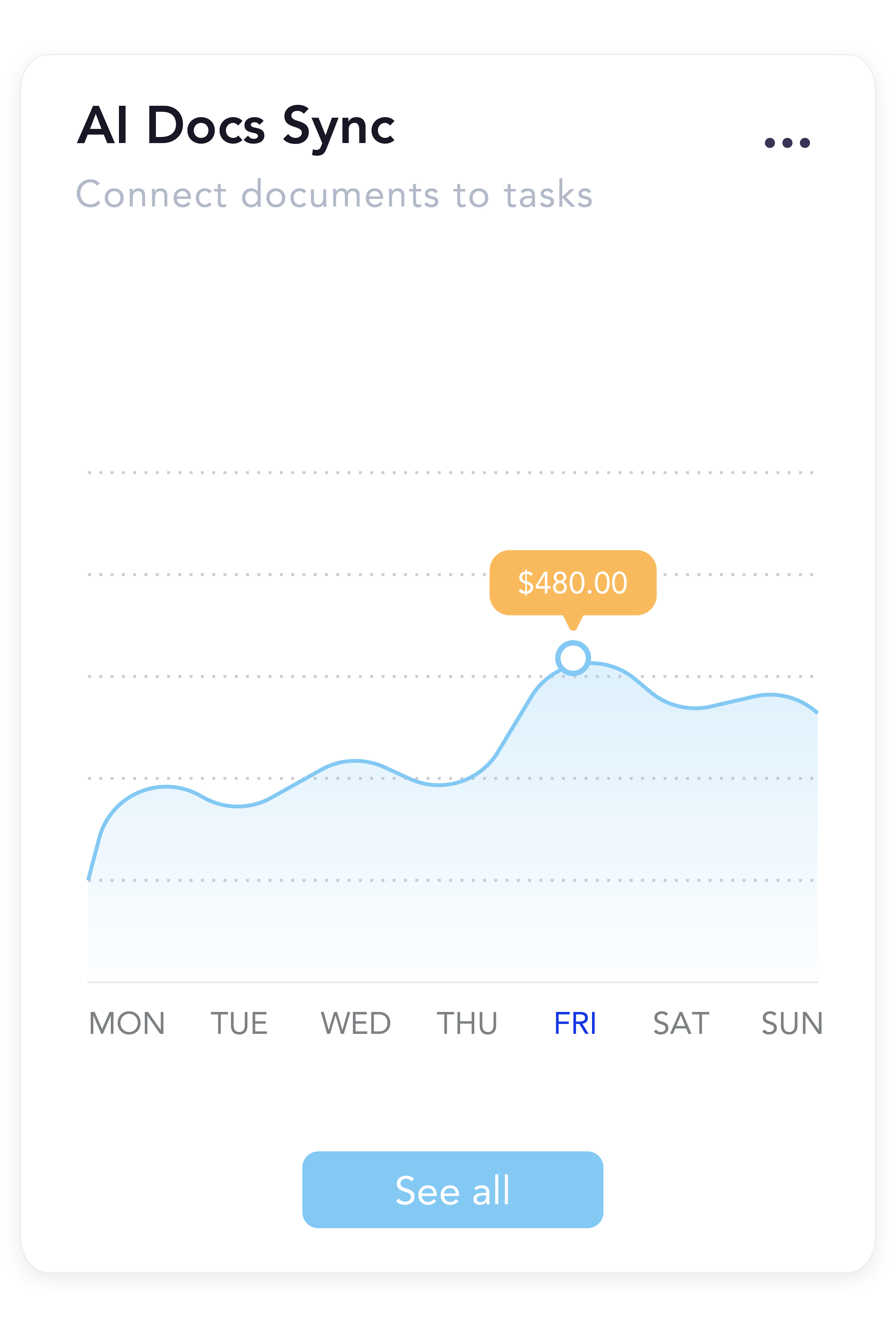Select the TUE day label
The height and width of the screenshot is (1322, 896).
239,1023
